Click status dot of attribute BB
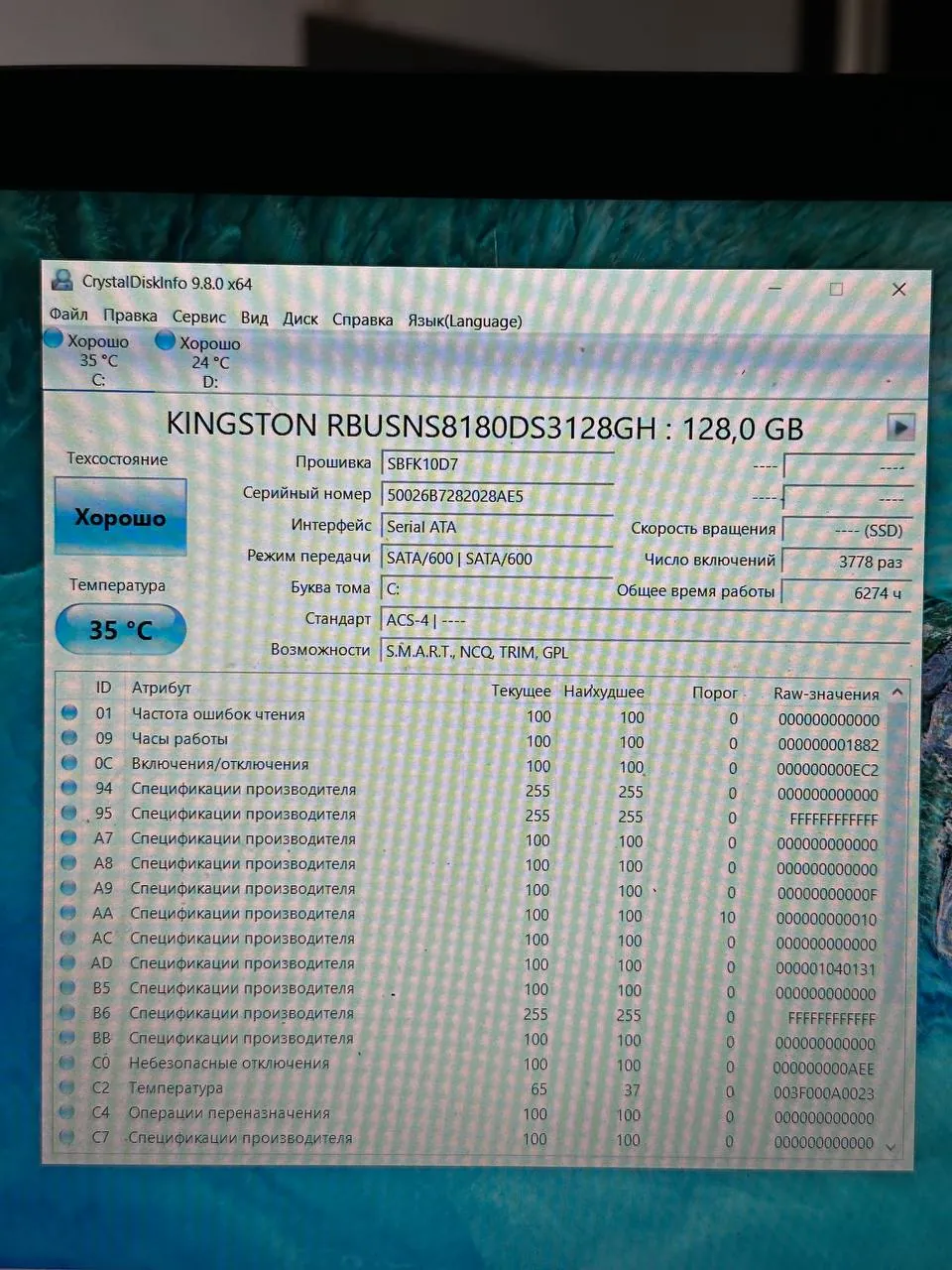Screen dimensions: 952x1270 pyautogui.click(x=66, y=1037)
